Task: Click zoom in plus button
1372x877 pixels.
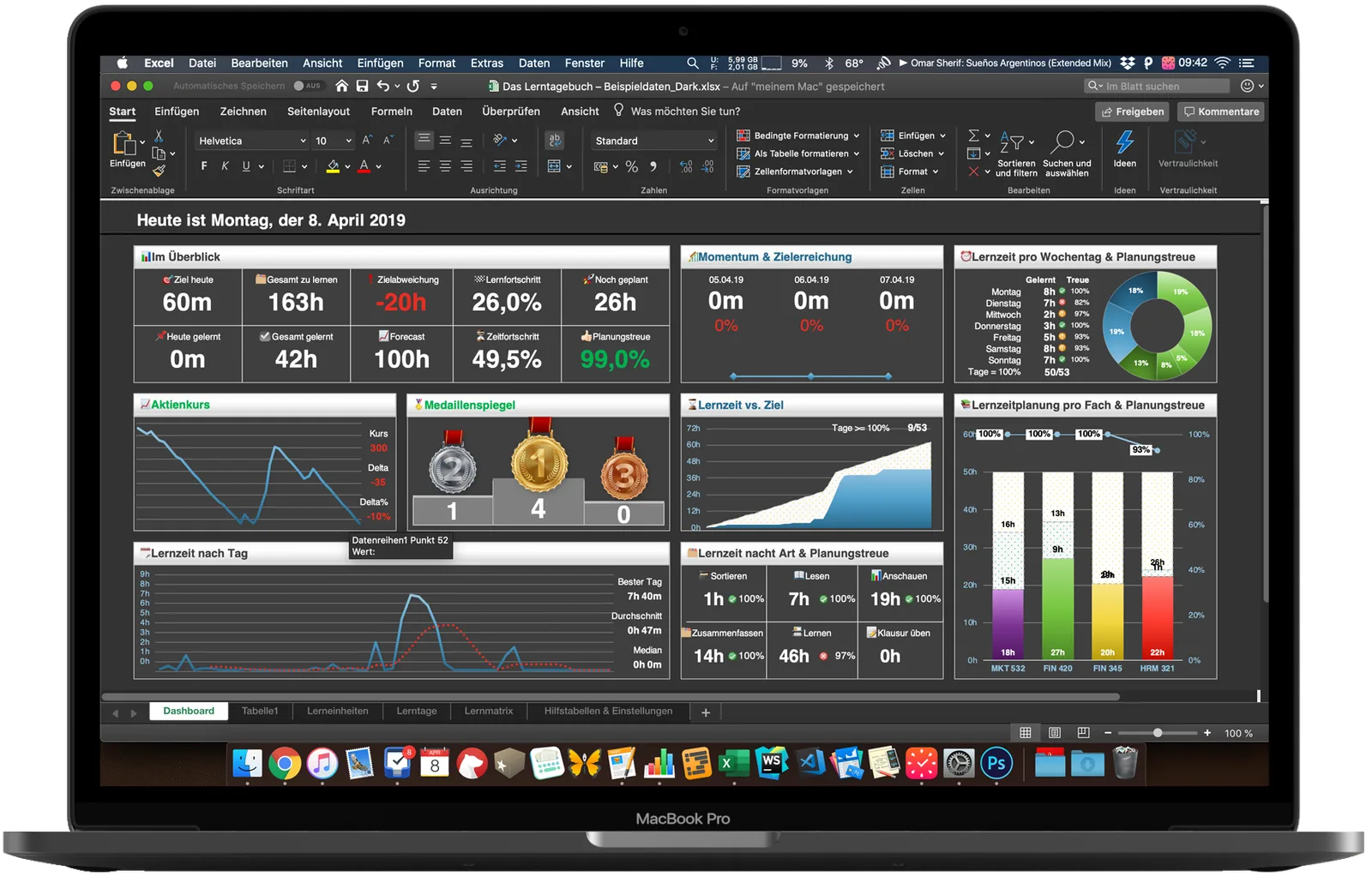Action: [1207, 733]
